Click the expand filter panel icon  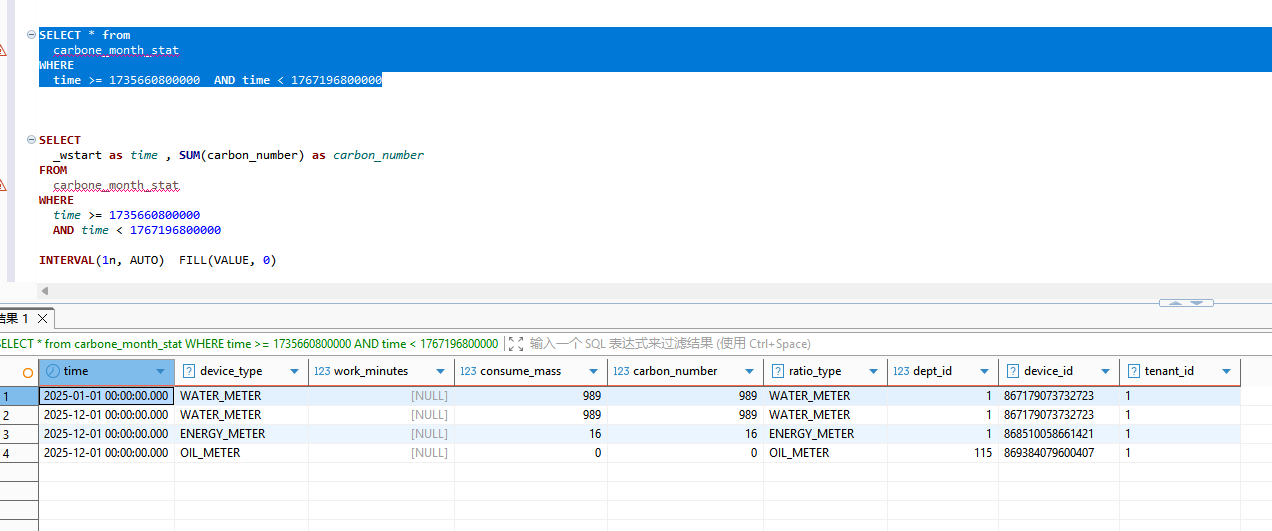point(516,344)
